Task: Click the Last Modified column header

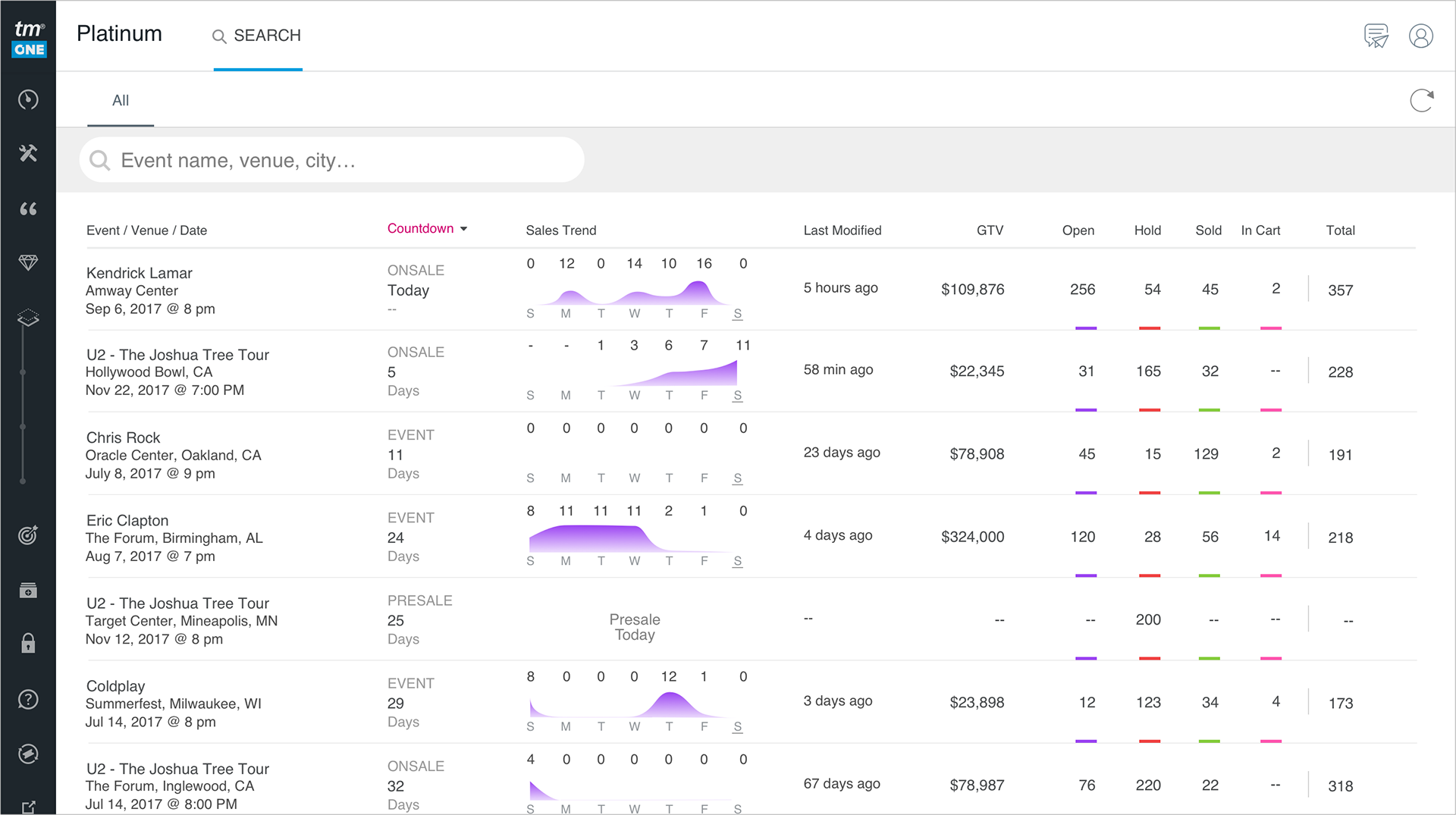Action: pyautogui.click(x=843, y=230)
